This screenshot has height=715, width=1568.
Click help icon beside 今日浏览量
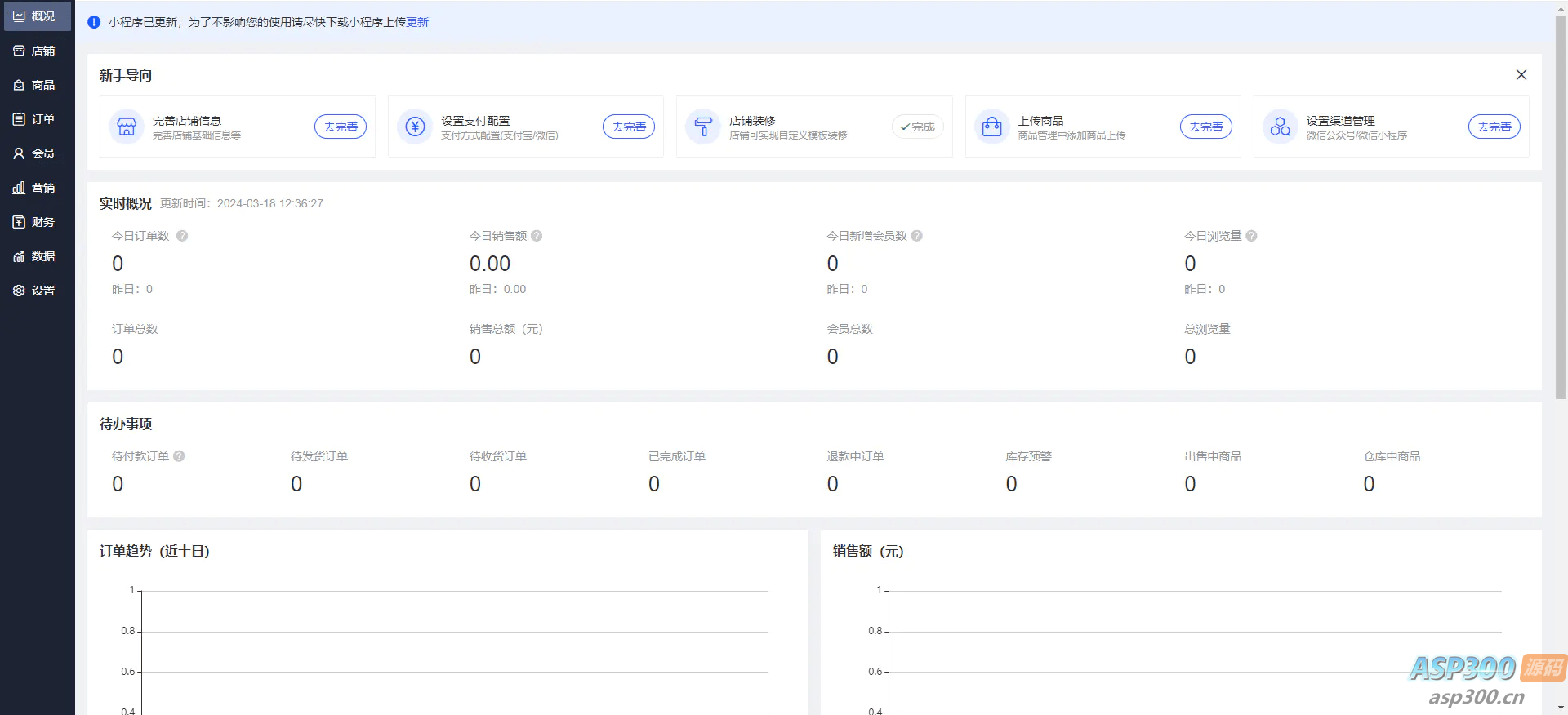tap(1251, 236)
